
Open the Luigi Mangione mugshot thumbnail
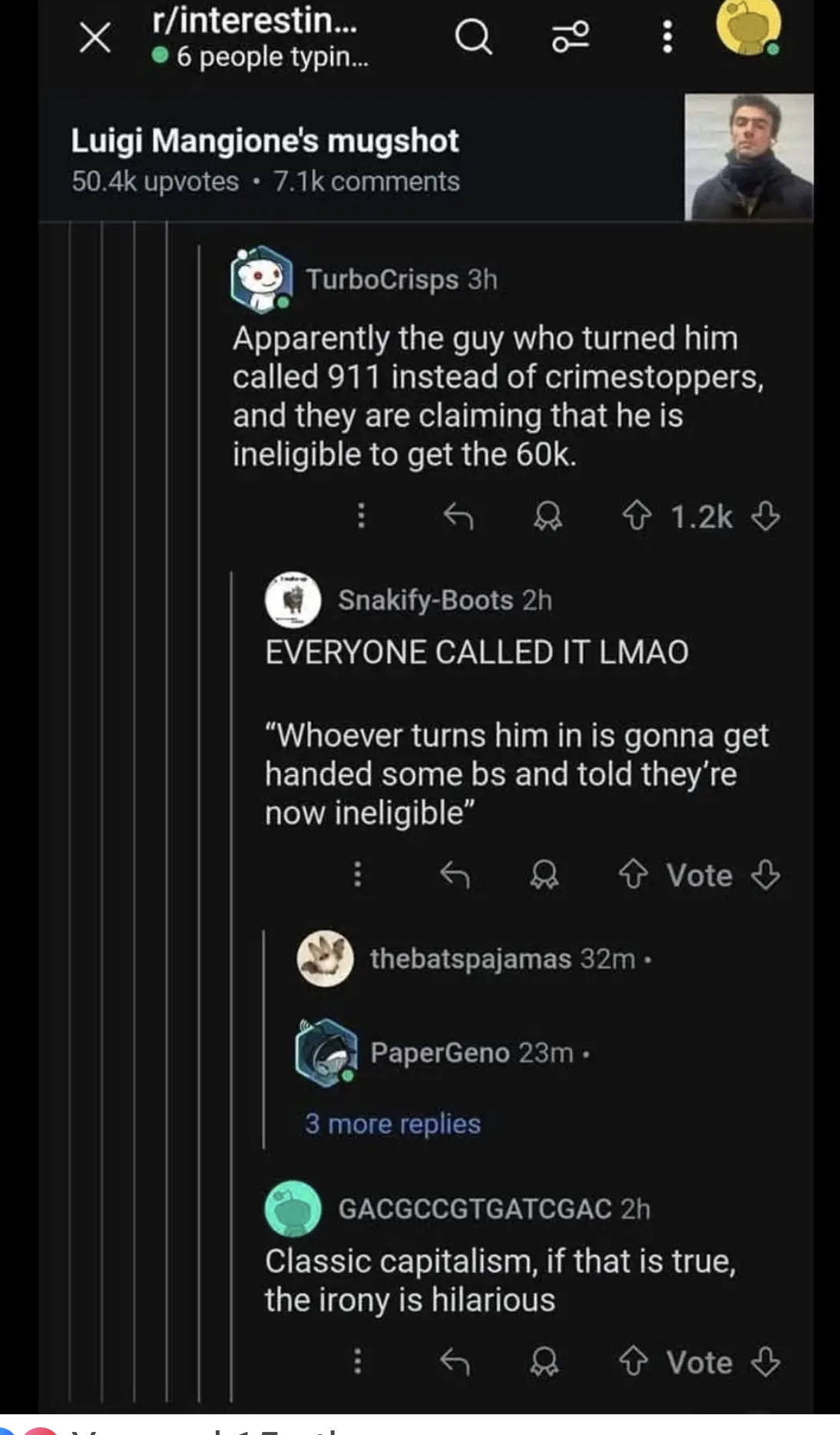(x=749, y=157)
